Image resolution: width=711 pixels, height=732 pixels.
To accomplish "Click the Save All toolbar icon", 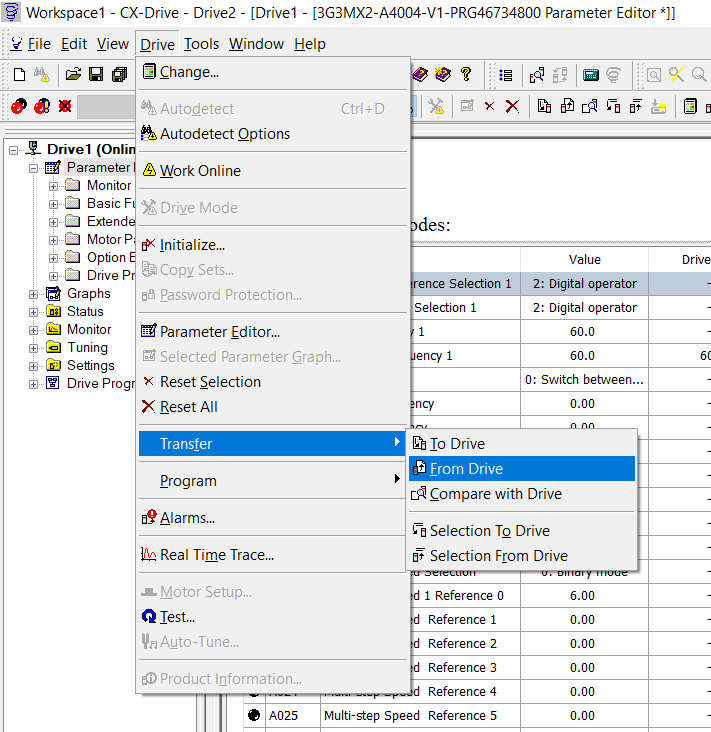I will [x=120, y=75].
